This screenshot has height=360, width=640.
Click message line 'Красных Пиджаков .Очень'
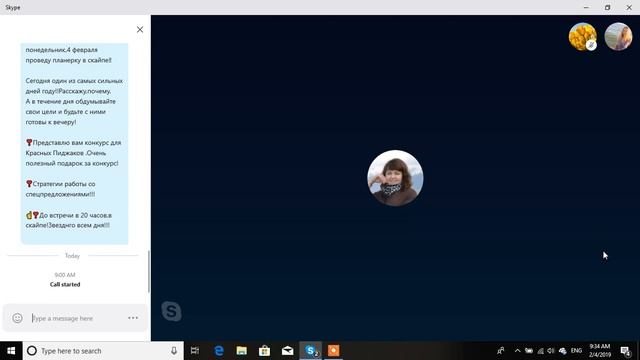pos(66,153)
